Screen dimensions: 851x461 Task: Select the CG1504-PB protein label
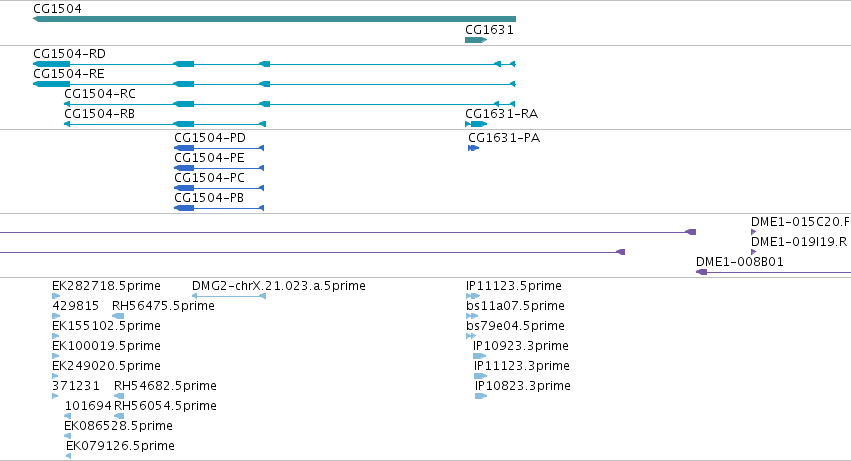coord(209,198)
